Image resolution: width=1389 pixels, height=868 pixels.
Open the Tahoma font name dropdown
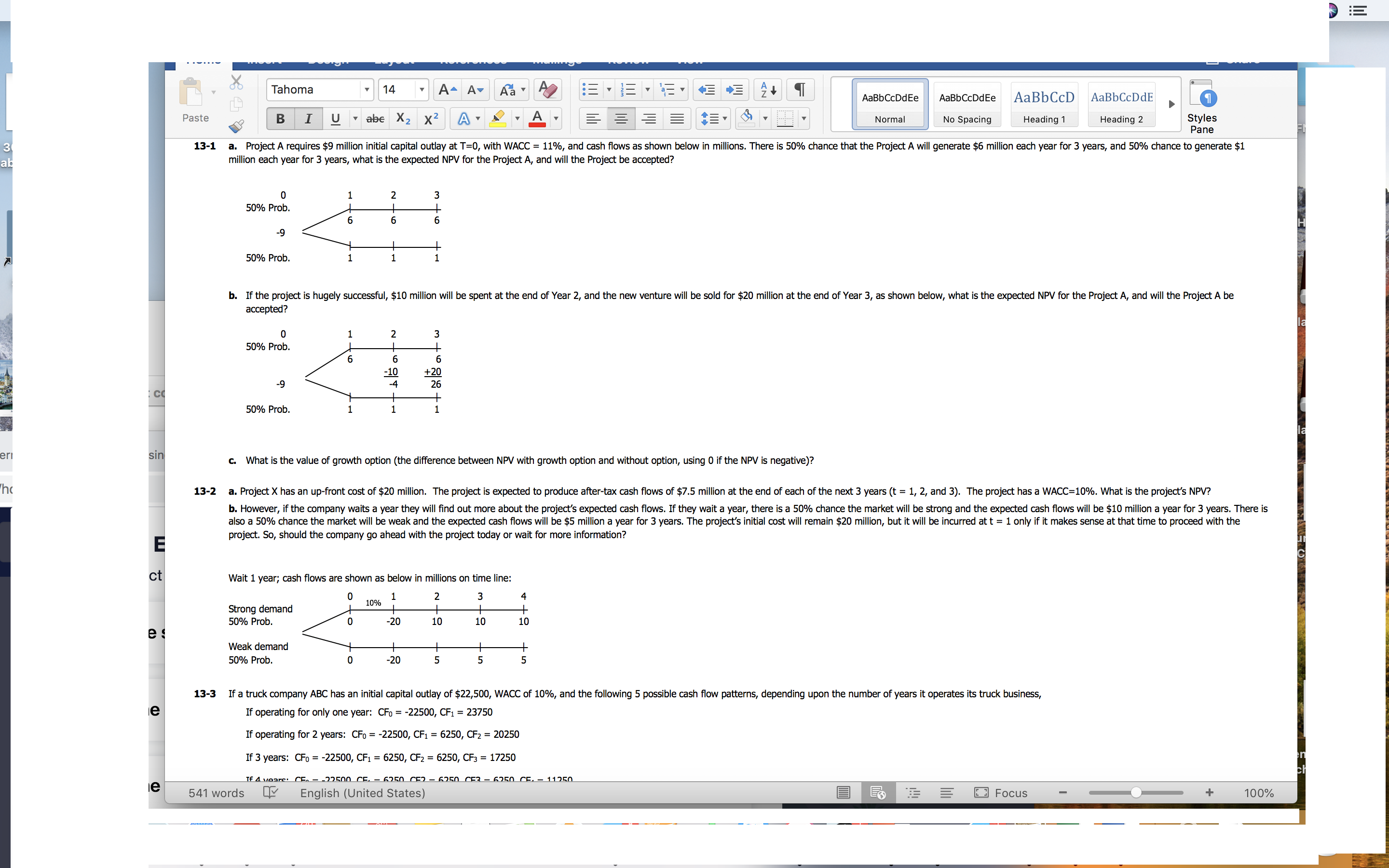(x=366, y=90)
